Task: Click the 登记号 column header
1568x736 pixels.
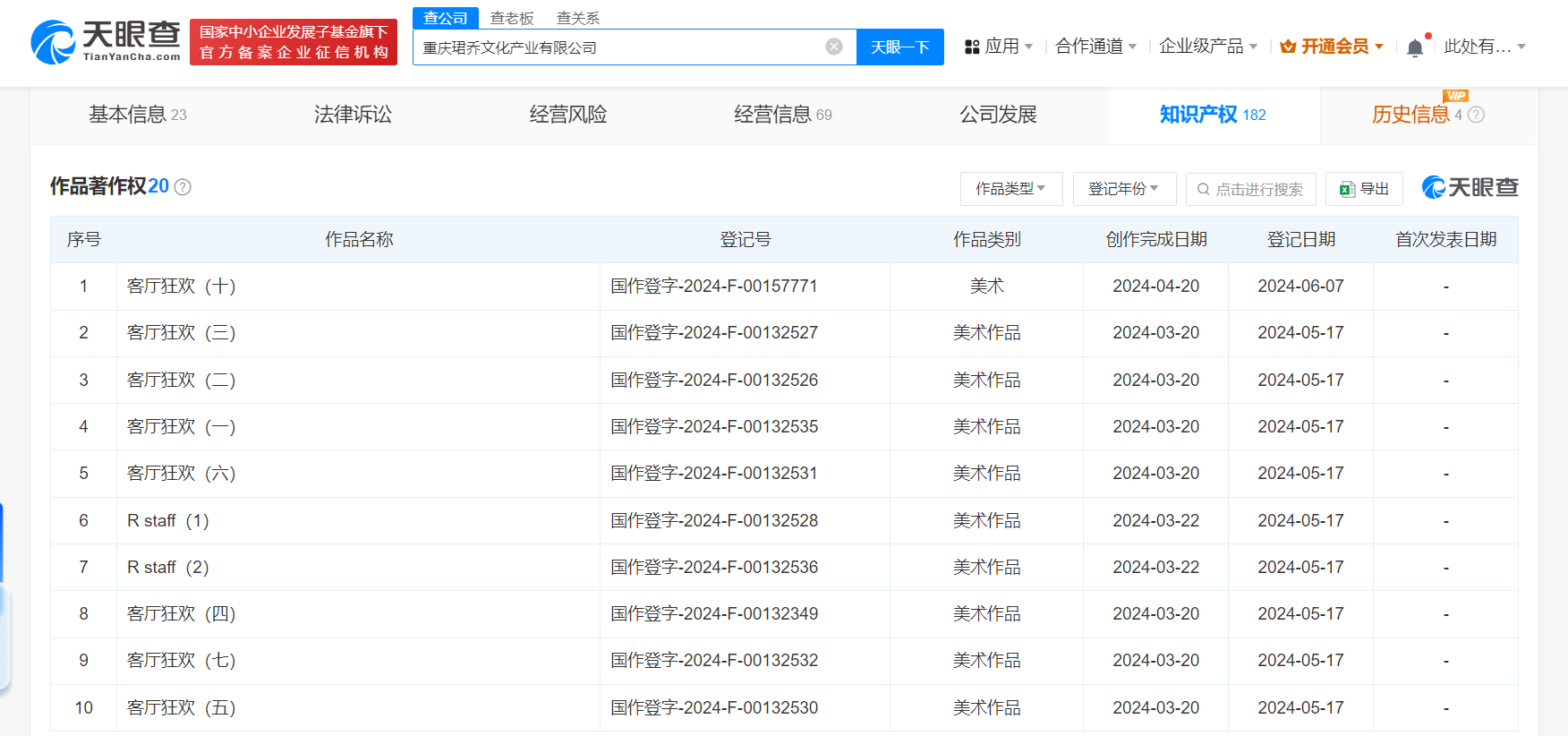Action: (x=746, y=239)
